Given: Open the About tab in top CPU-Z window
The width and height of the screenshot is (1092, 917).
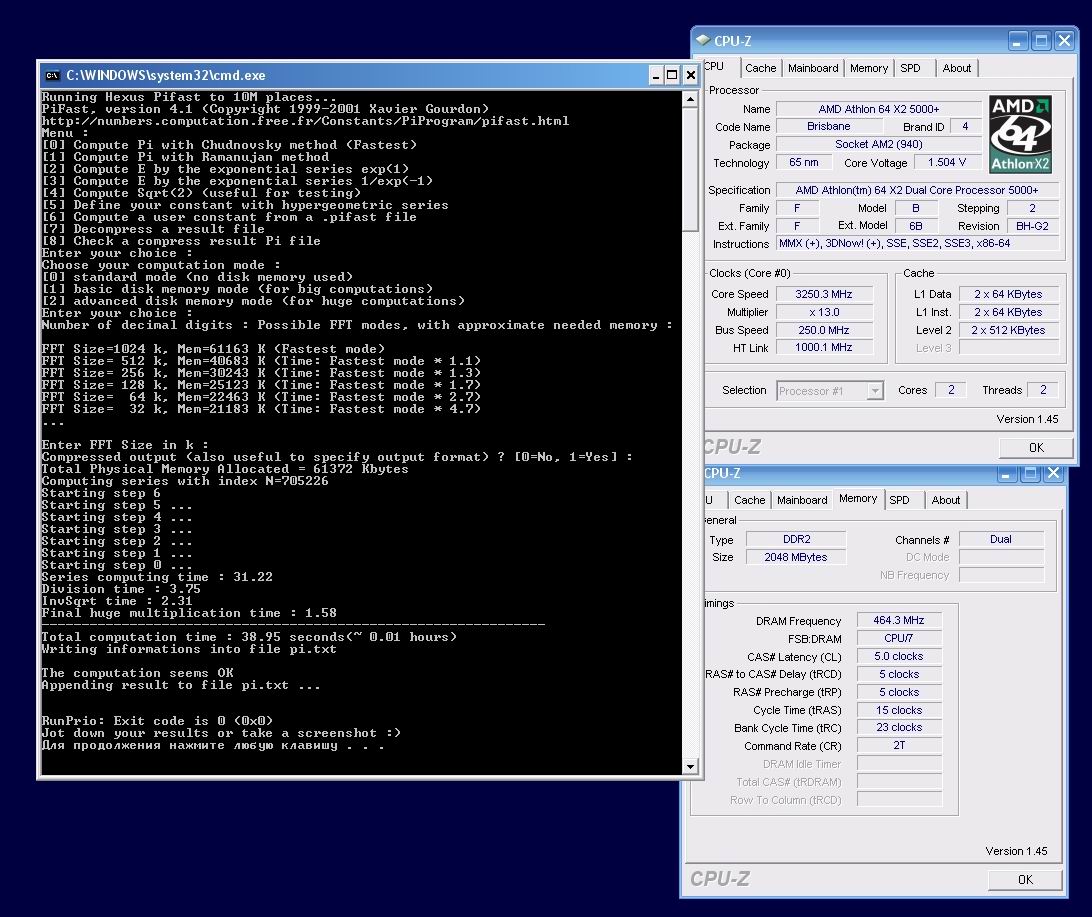Looking at the screenshot, I should [x=956, y=68].
